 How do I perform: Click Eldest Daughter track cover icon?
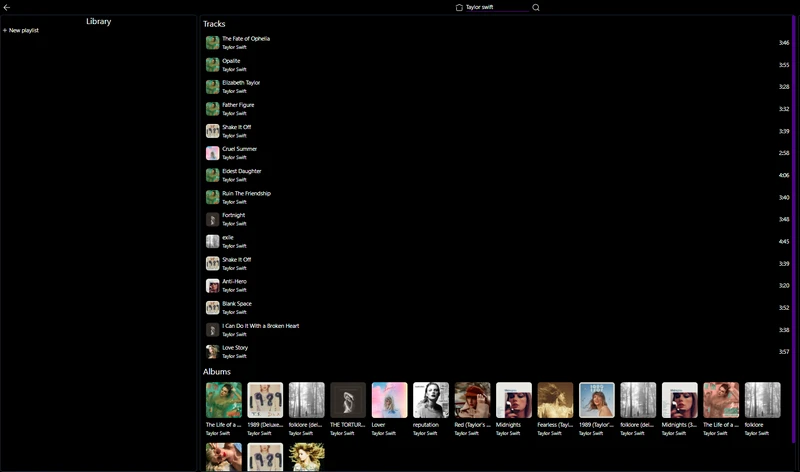pyautogui.click(x=212, y=175)
